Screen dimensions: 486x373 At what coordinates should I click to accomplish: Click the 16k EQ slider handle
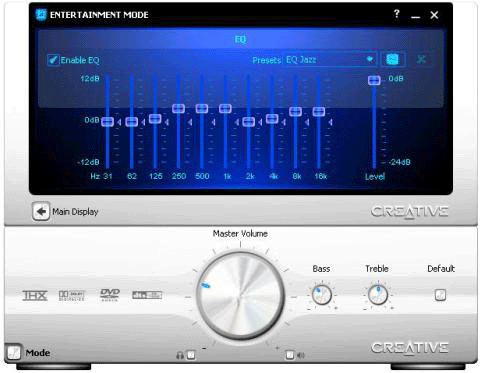(x=319, y=111)
